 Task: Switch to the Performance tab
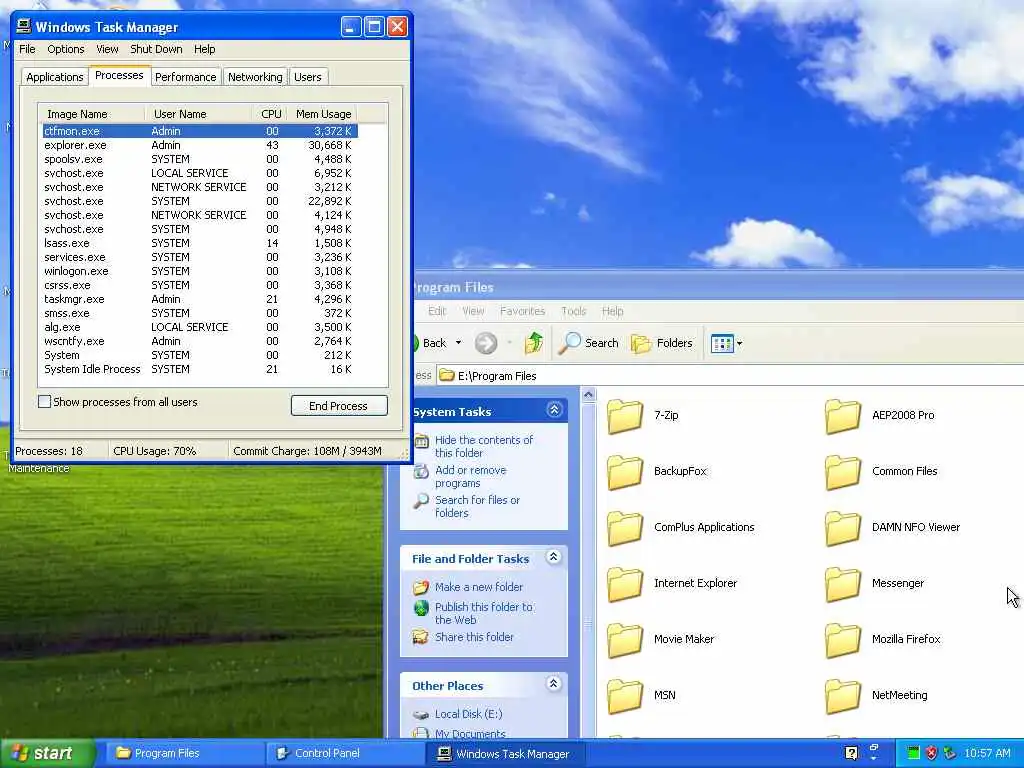(x=185, y=77)
